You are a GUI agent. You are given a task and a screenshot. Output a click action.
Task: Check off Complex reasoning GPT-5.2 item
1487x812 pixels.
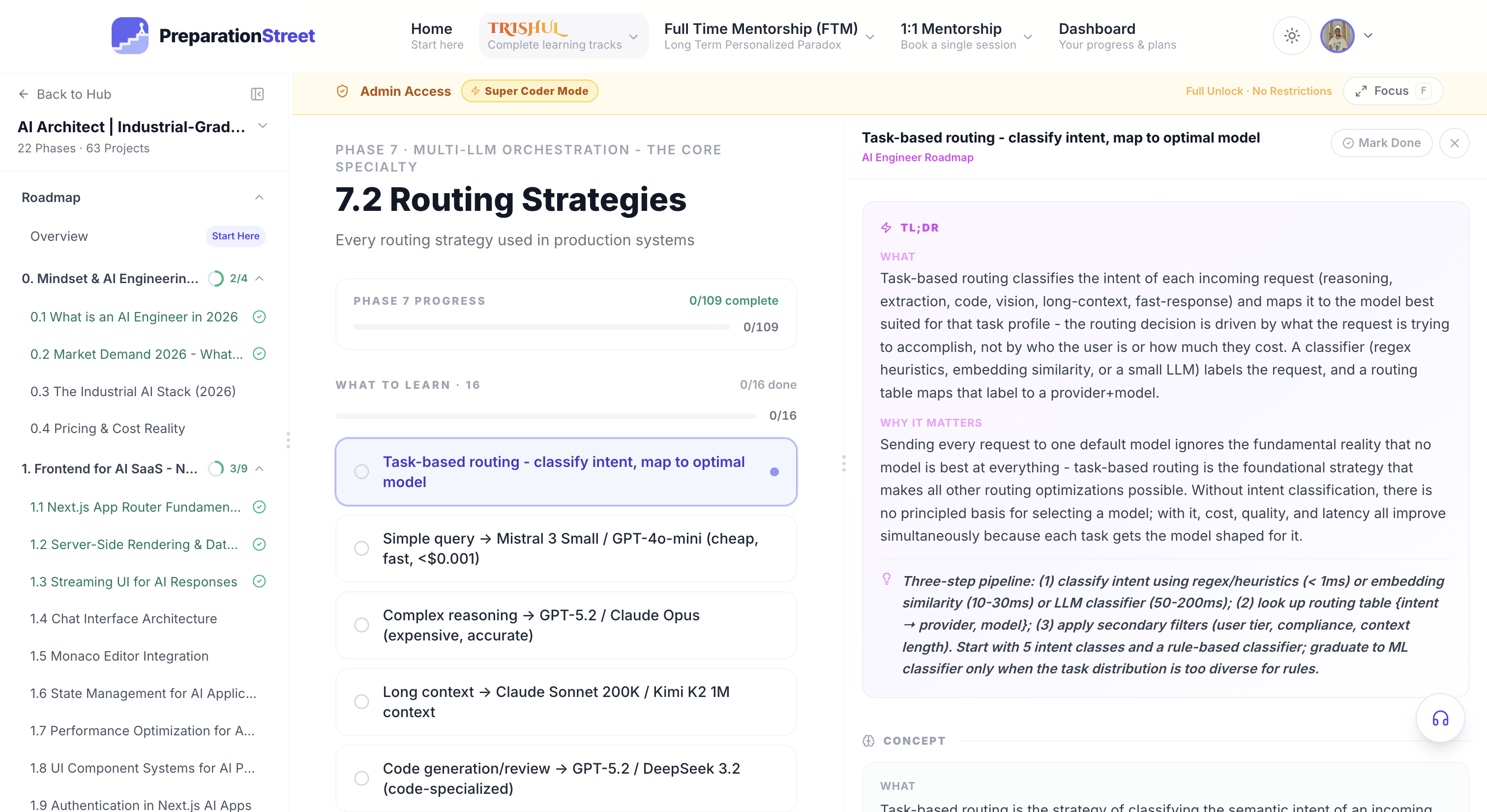tap(362, 625)
